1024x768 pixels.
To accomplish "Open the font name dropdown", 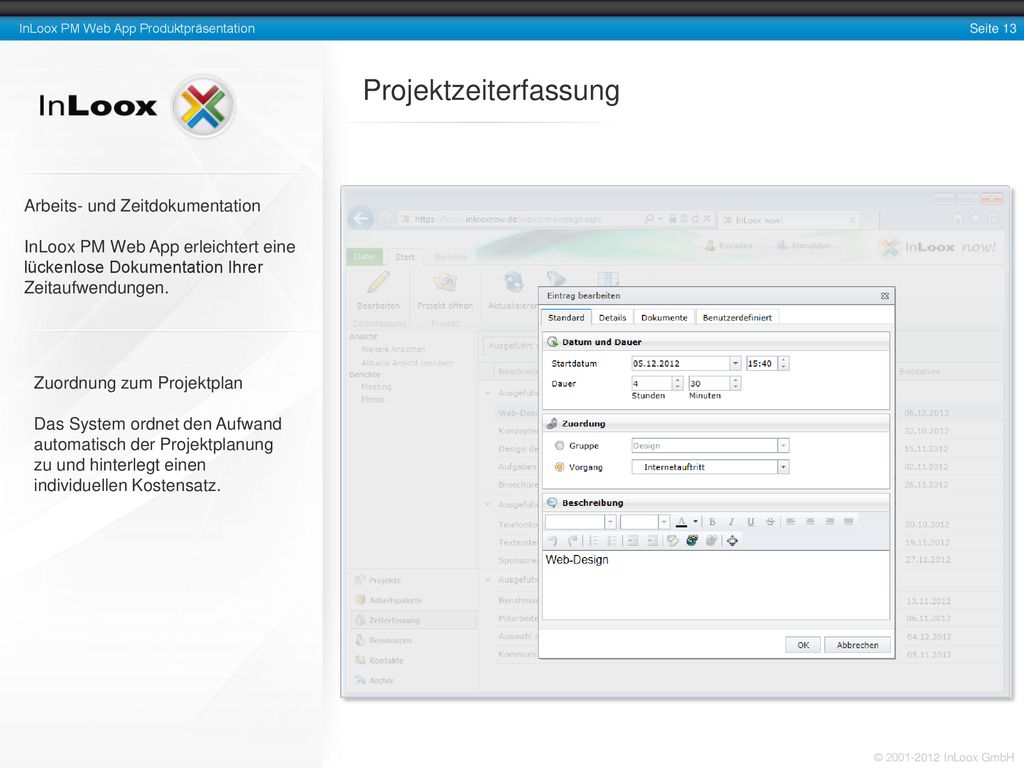I will point(610,522).
